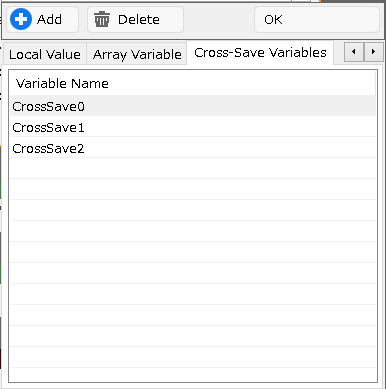Viewport: 386px width, 389px height.
Task: Switch to the Local Value tab
Action: click(45, 54)
